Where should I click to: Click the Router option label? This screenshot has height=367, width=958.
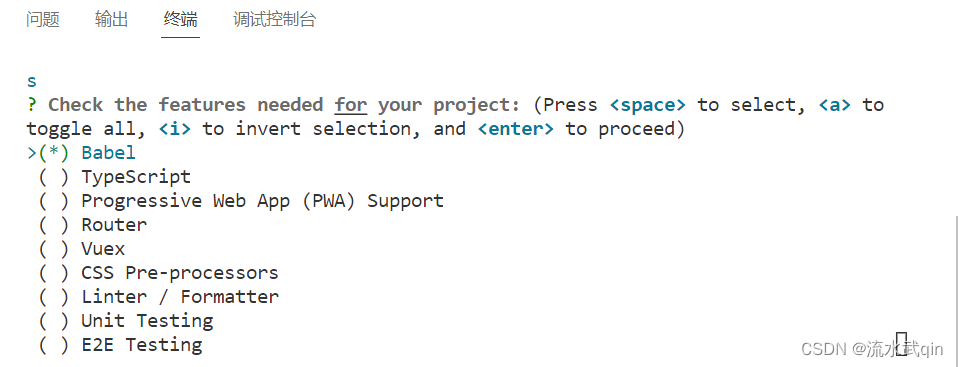(x=114, y=225)
